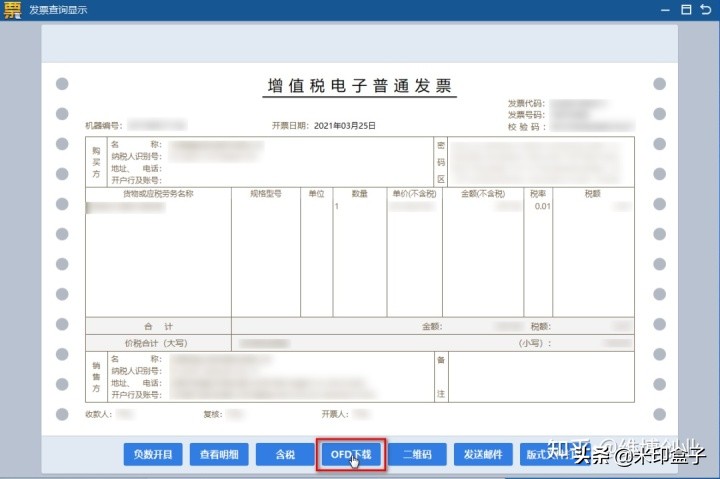Image resolution: width=720 pixels, height=479 pixels.
Task: Click the 单价(不含税) column header
Action: tap(414, 193)
